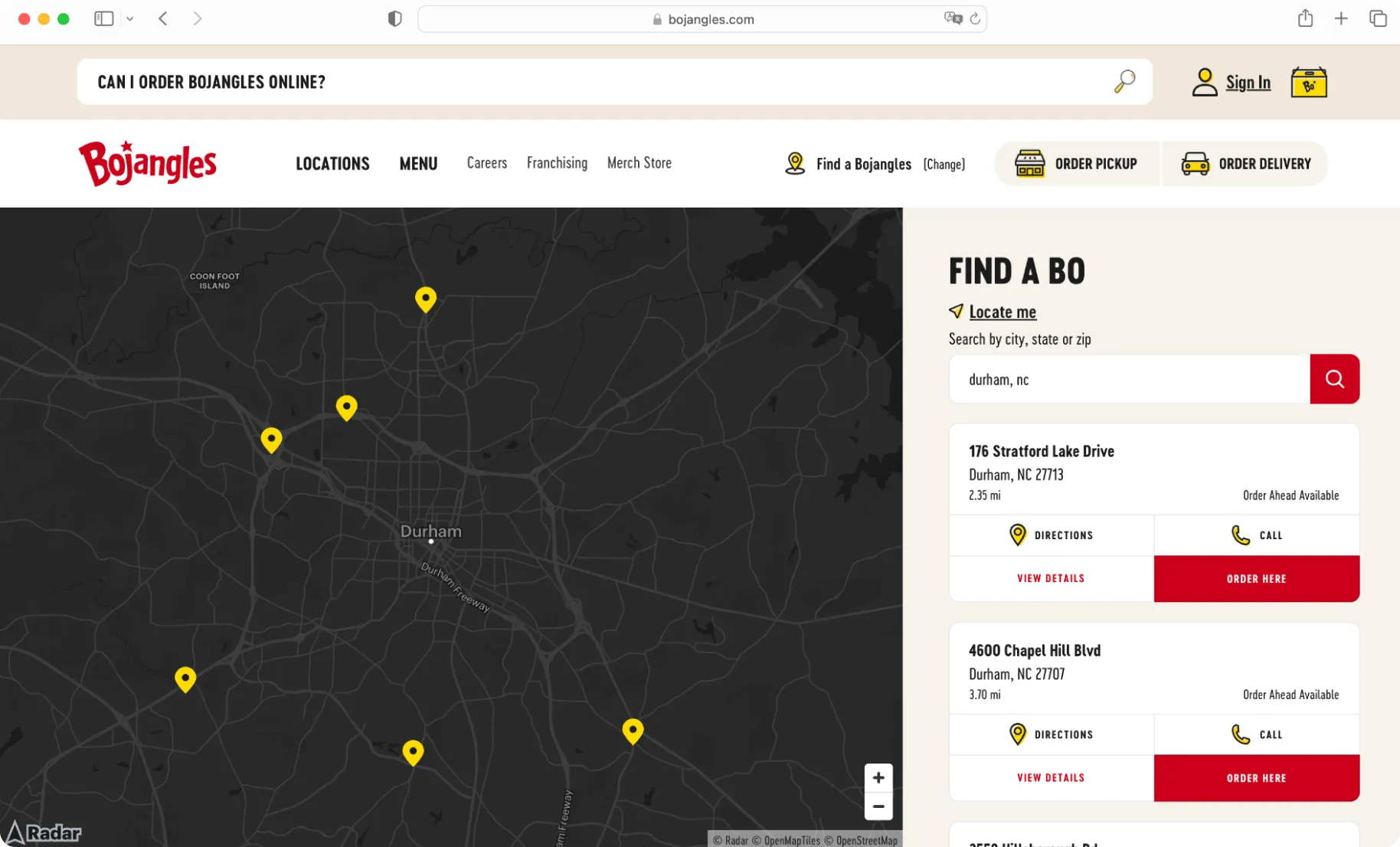Select the northernmost yellow map pin

(x=426, y=299)
